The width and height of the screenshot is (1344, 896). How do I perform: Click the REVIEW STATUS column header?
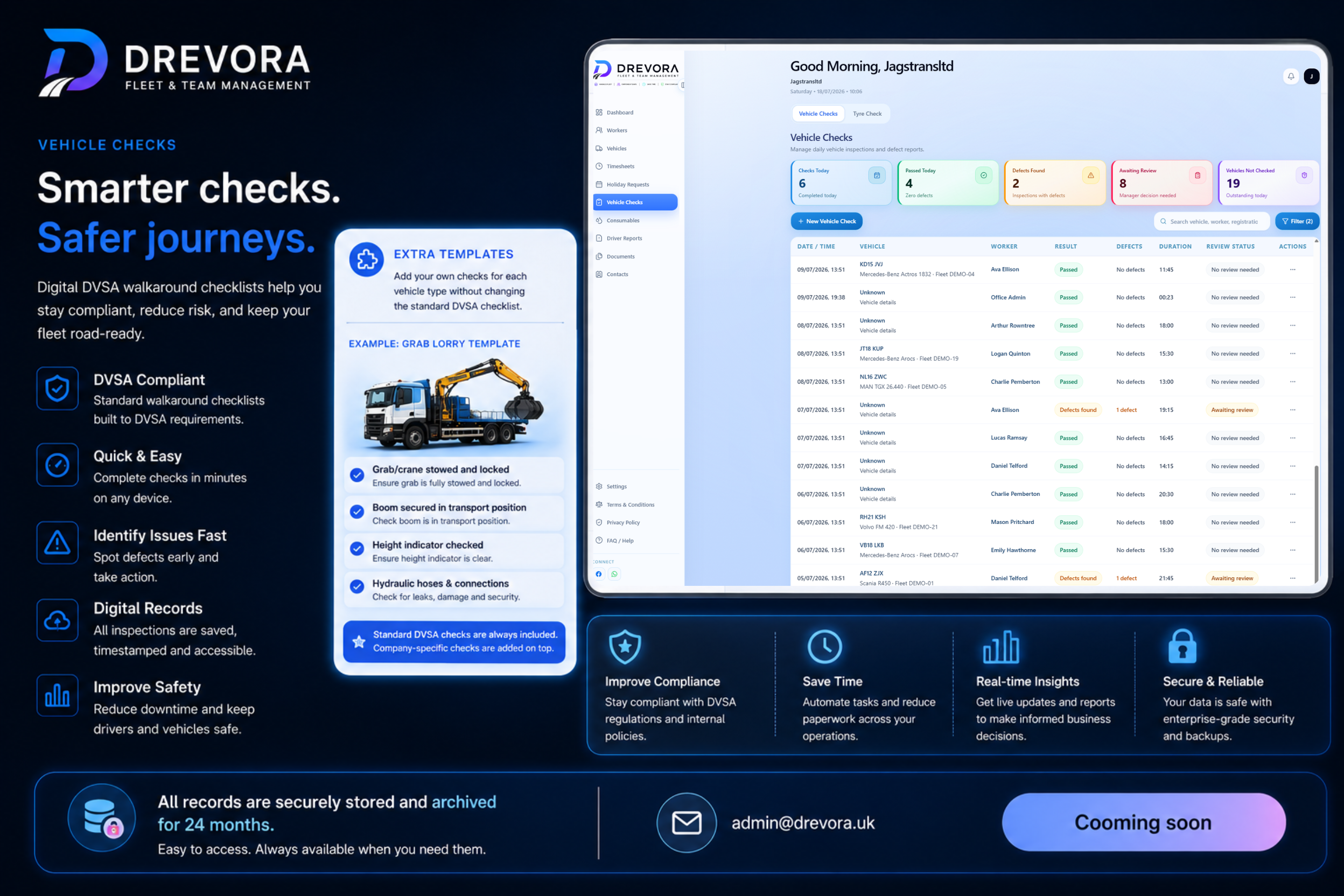1230,246
